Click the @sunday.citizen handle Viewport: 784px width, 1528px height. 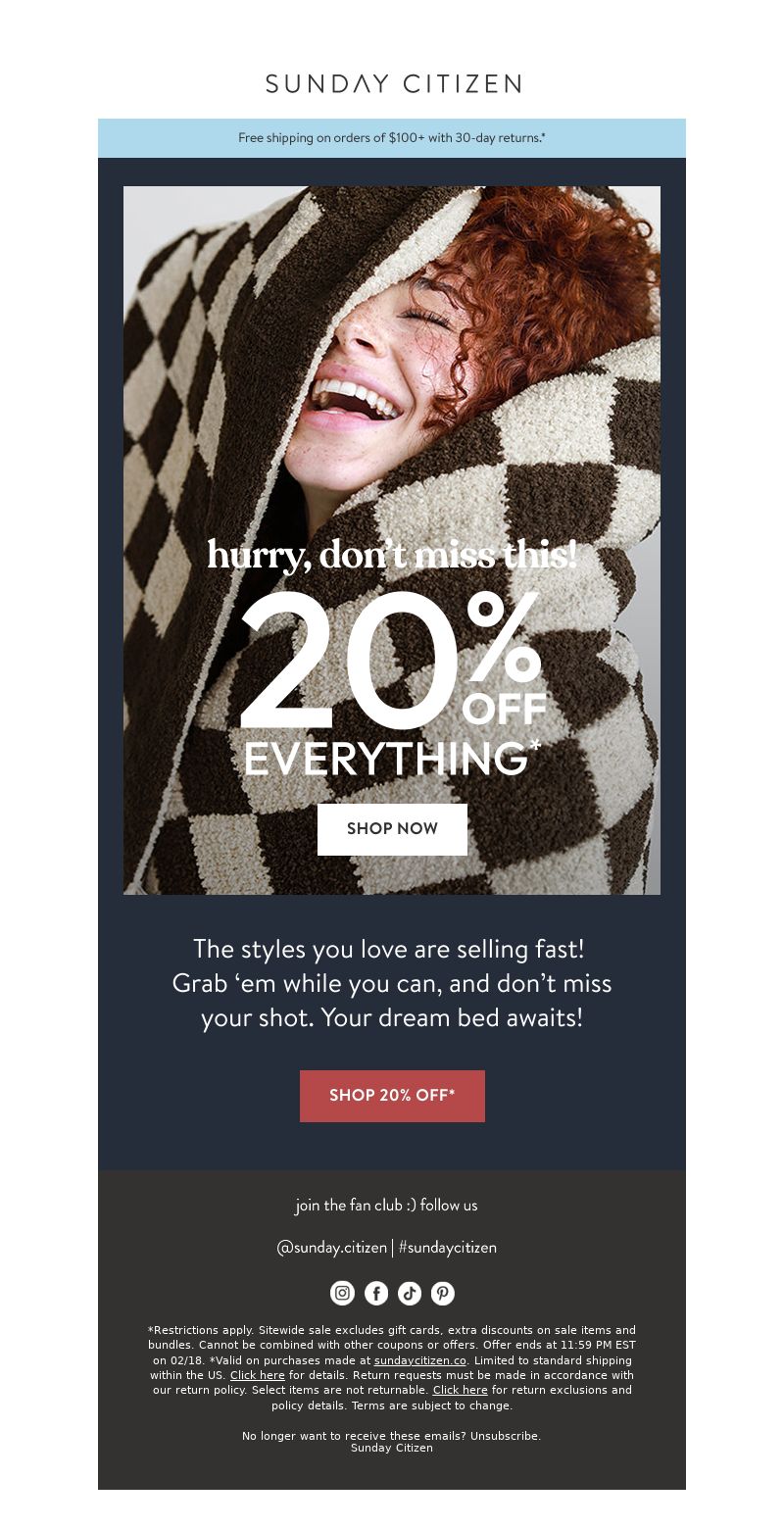[332, 1248]
